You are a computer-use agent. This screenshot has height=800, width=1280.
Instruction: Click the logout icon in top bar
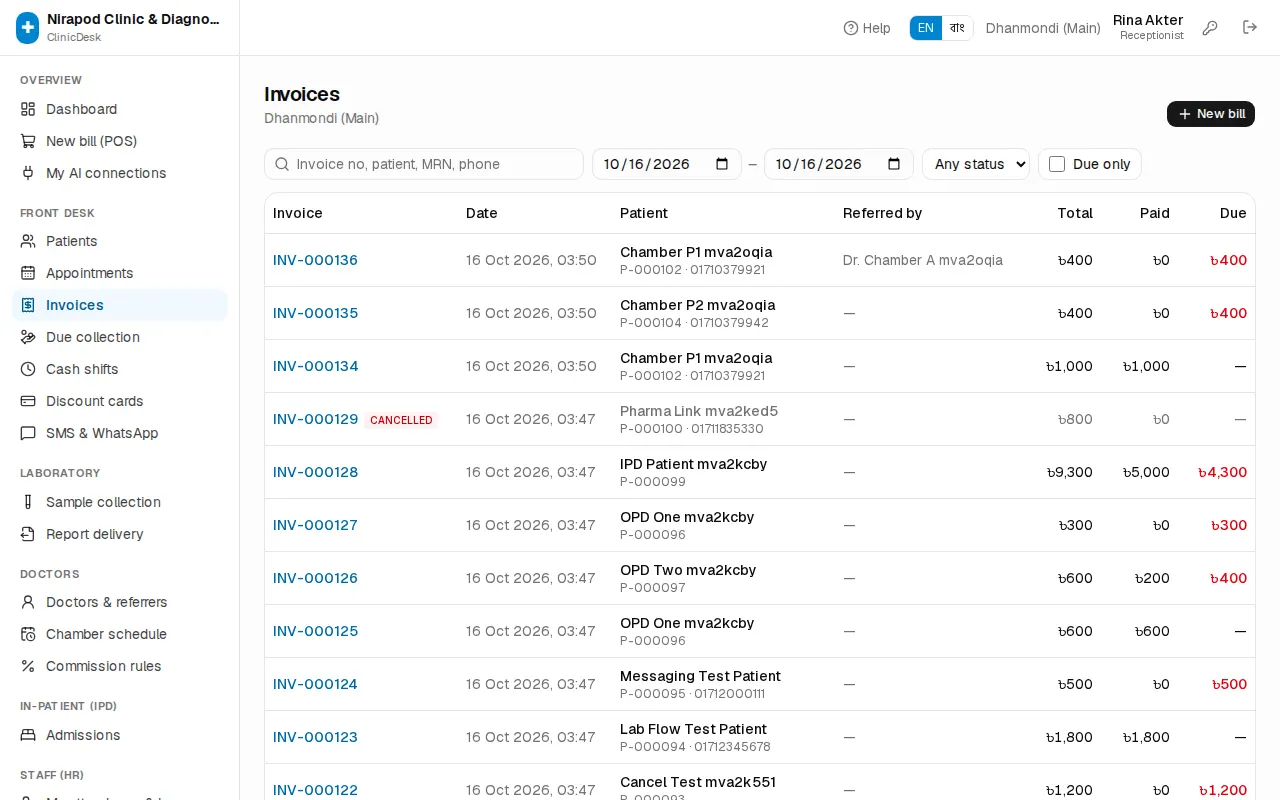pos(1250,28)
